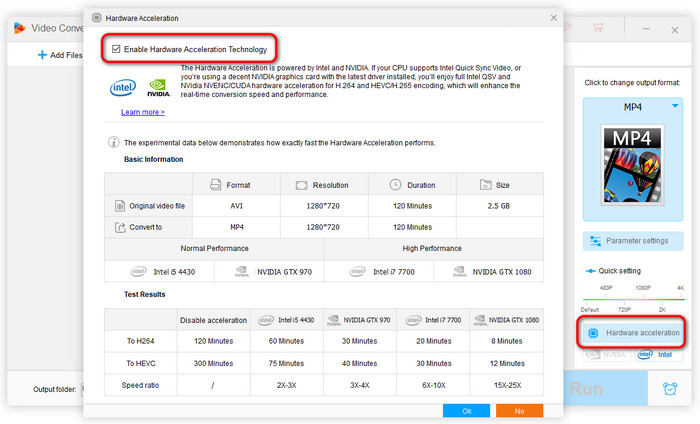Viewport: 700px width, 424px height.
Task: Click the Ok button
Action: [466, 411]
